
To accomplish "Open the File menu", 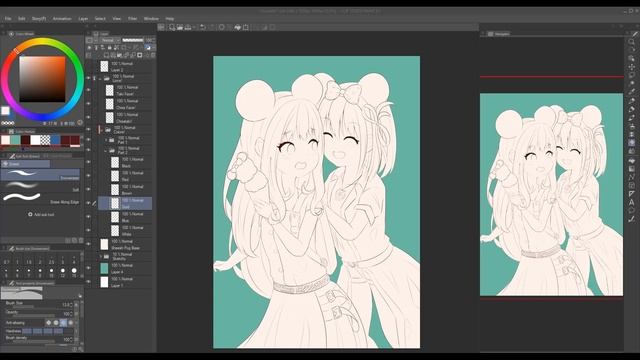I will point(8,19).
